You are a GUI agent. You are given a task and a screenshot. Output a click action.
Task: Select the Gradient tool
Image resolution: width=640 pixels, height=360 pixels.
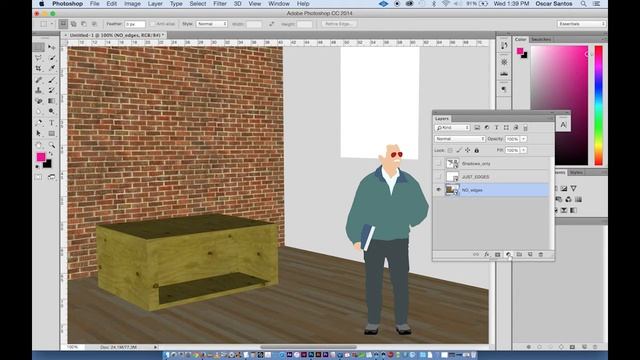(52, 101)
